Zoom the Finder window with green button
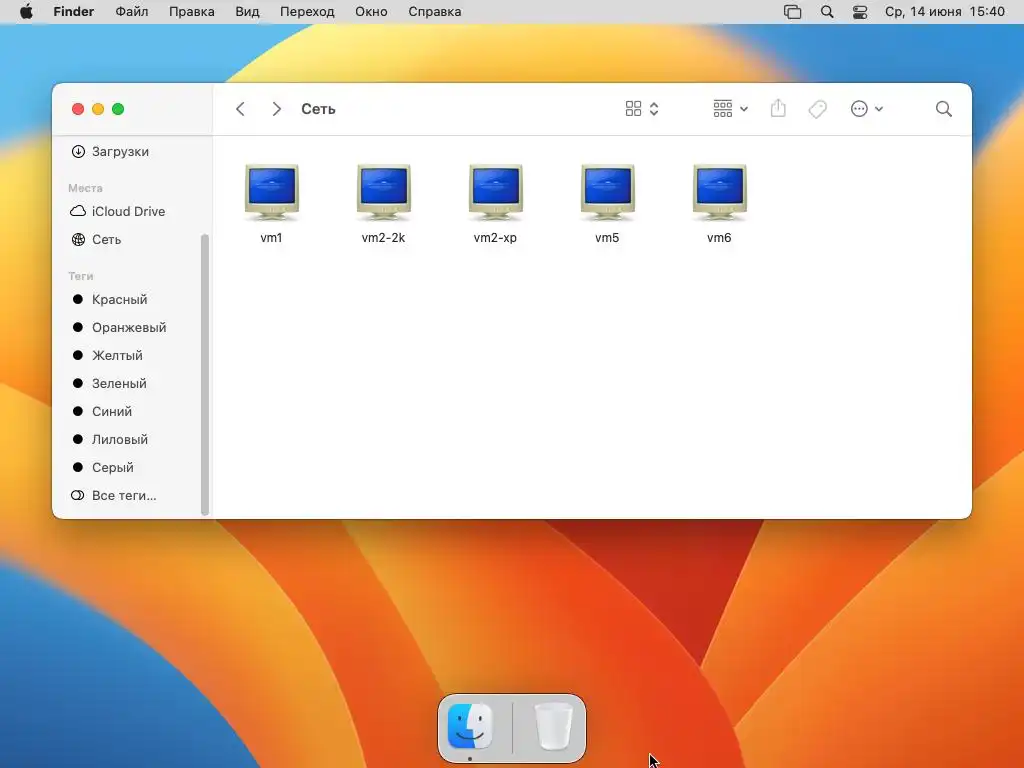Screen dimensions: 1024x768 coord(118,109)
